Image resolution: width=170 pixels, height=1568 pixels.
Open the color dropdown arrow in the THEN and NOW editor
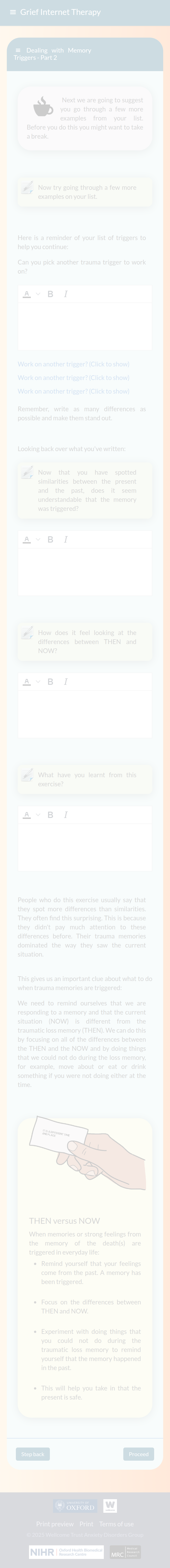[38, 682]
